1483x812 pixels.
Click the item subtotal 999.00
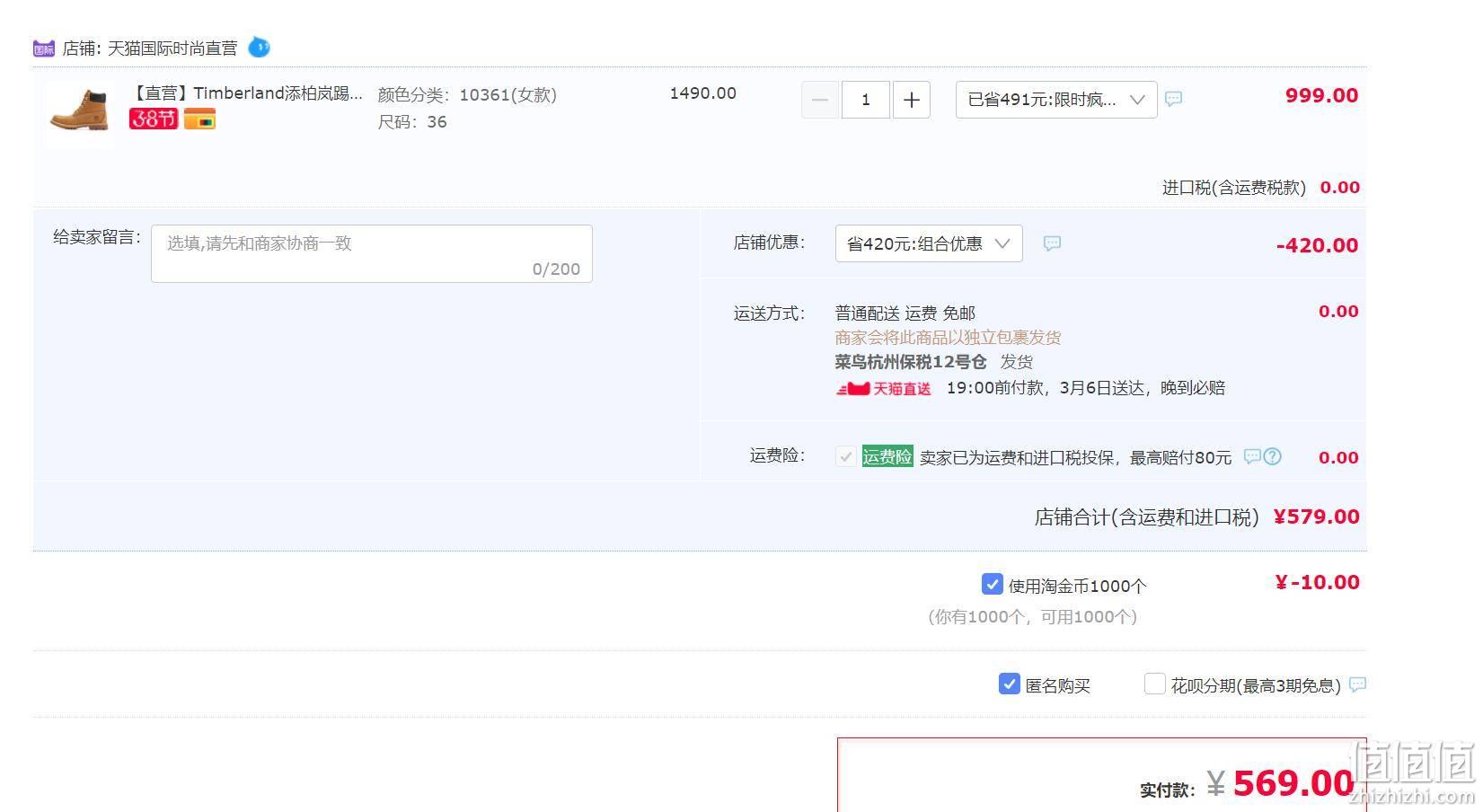tap(1321, 96)
